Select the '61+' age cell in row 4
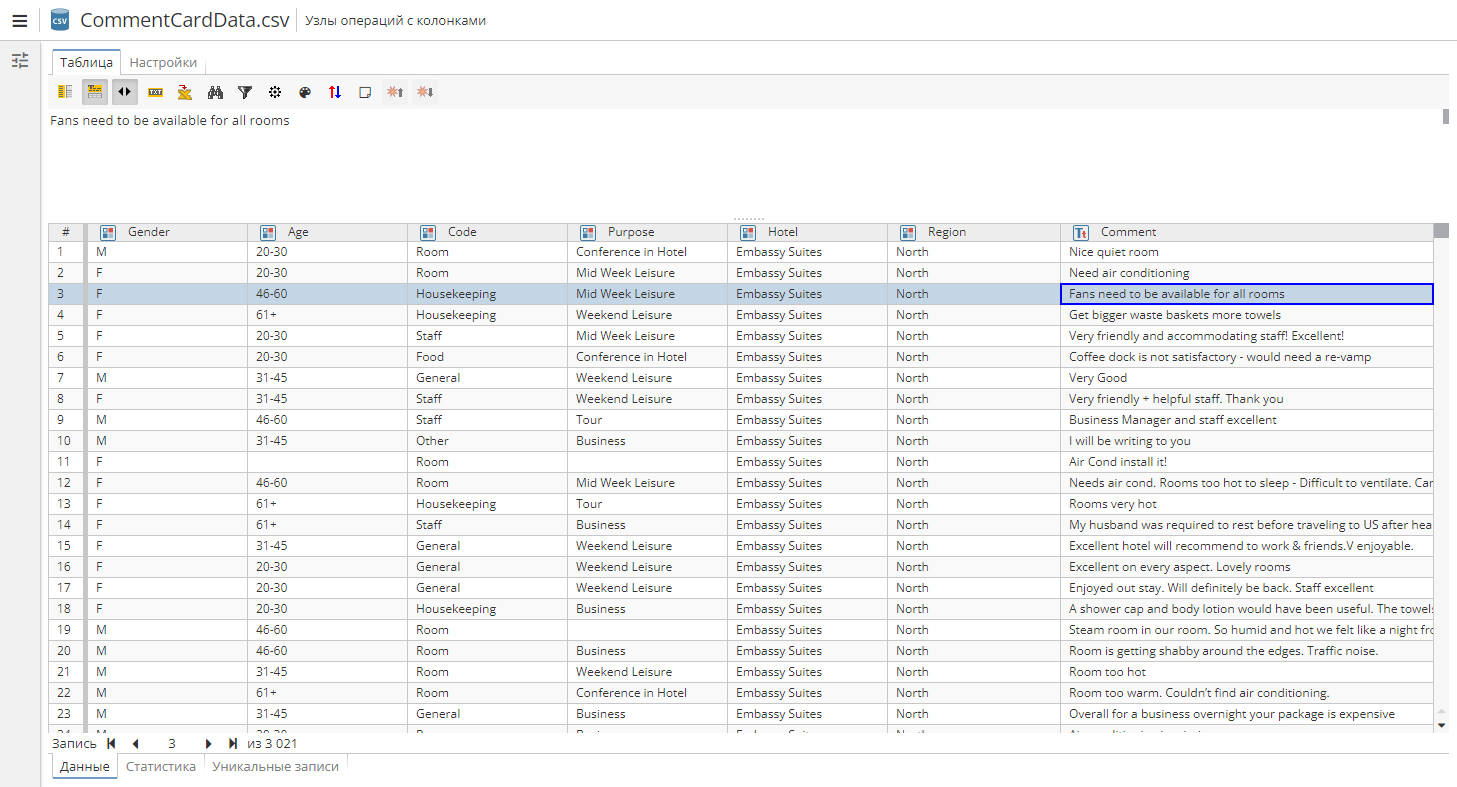 [x=328, y=315]
